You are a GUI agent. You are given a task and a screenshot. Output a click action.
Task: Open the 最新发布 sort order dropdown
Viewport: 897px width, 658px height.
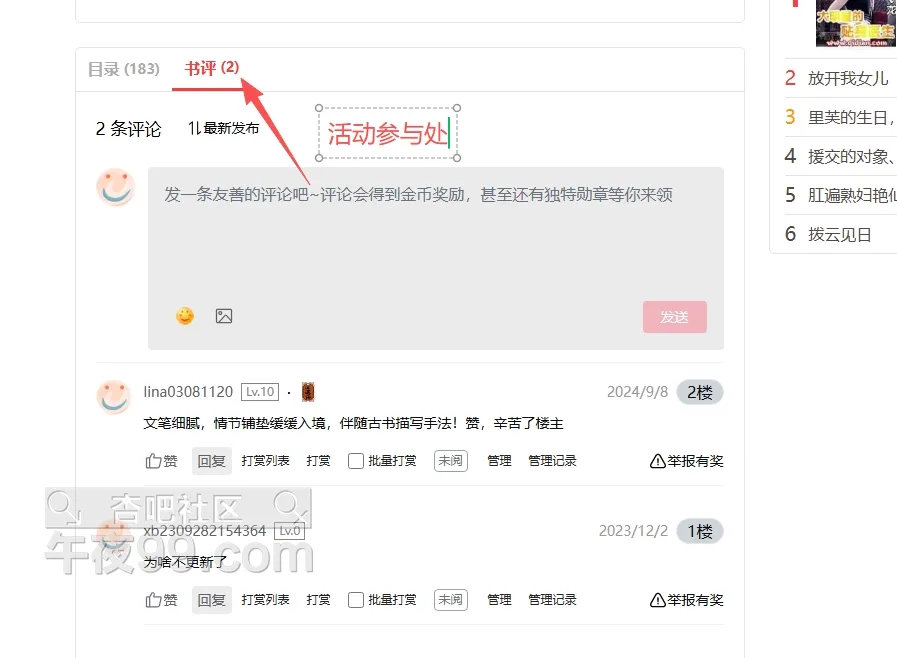pyautogui.click(x=224, y=128)
